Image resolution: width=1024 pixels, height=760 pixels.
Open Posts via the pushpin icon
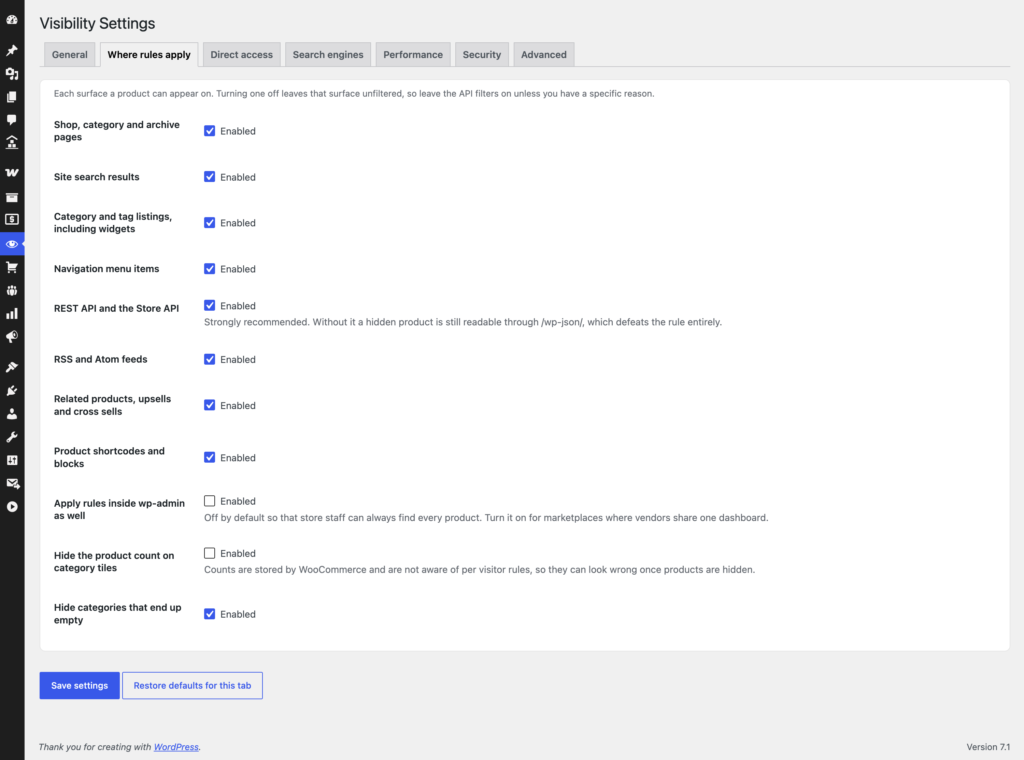click(12, 50)
